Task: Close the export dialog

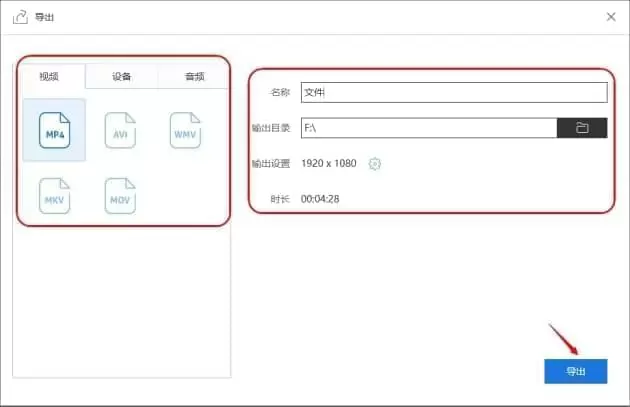Action: point(611,17)
